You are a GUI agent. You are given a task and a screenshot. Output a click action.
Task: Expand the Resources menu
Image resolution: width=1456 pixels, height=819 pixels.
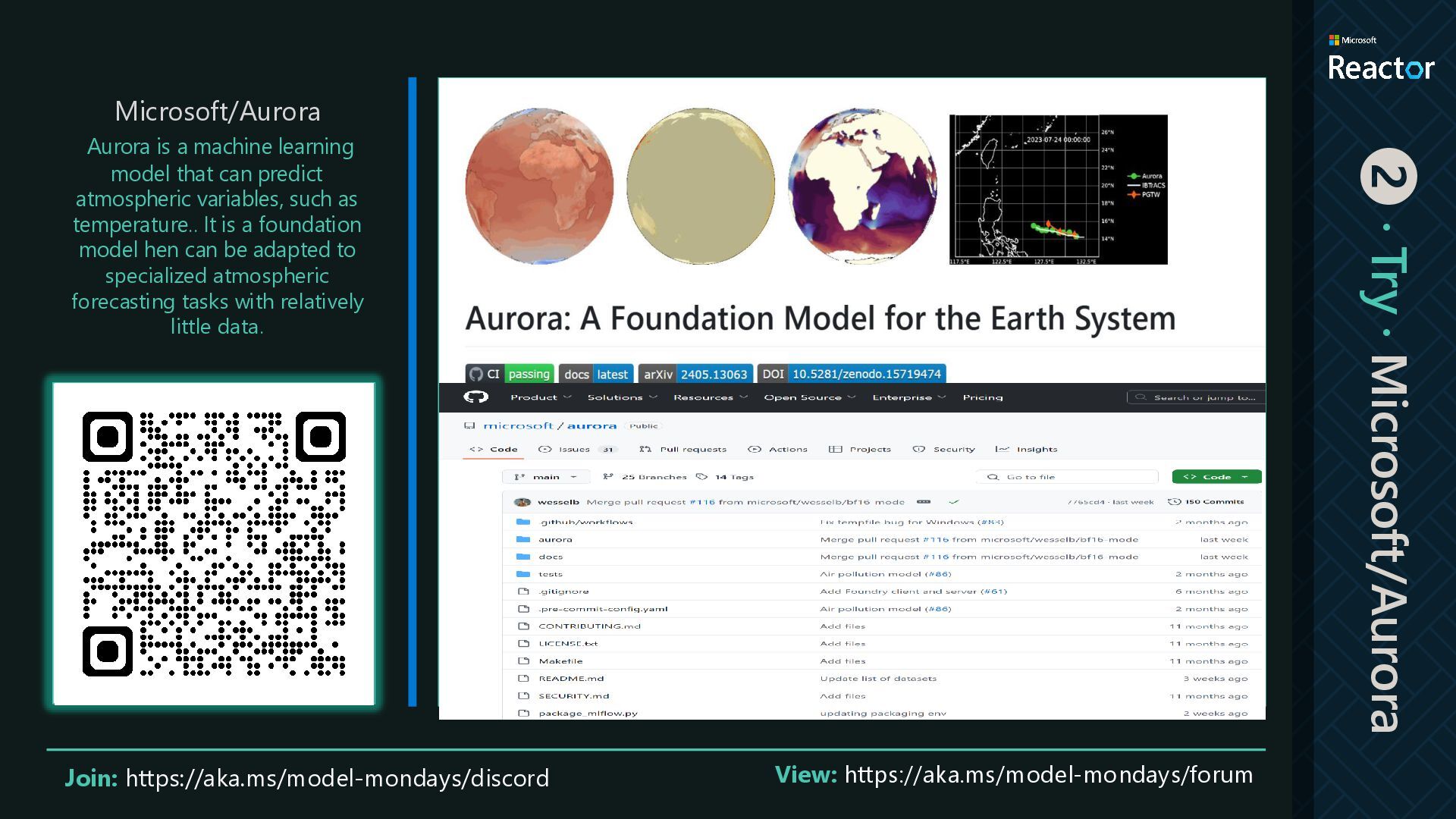(x=710, y=397)
